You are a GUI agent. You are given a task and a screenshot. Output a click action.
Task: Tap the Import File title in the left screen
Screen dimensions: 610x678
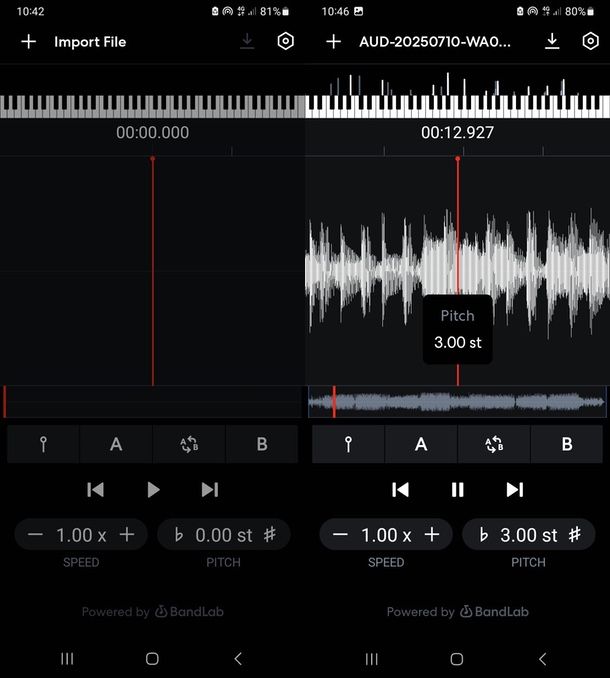(x=90, y=42)
